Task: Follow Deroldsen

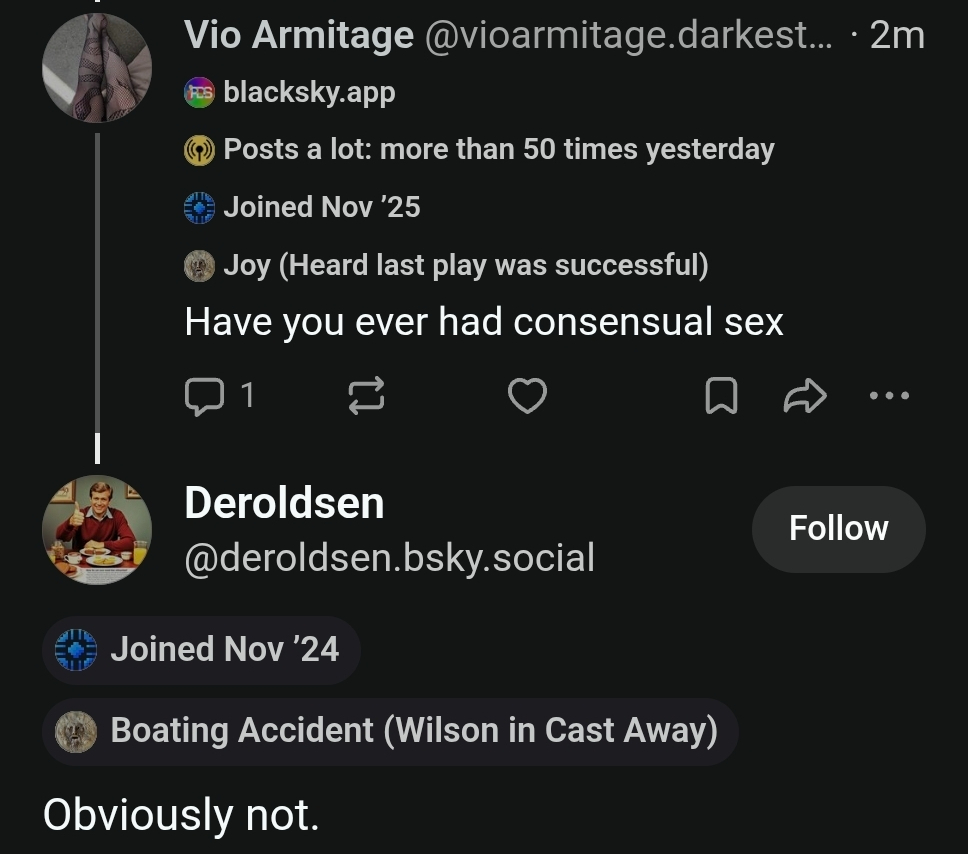Action: coord(838,529)
